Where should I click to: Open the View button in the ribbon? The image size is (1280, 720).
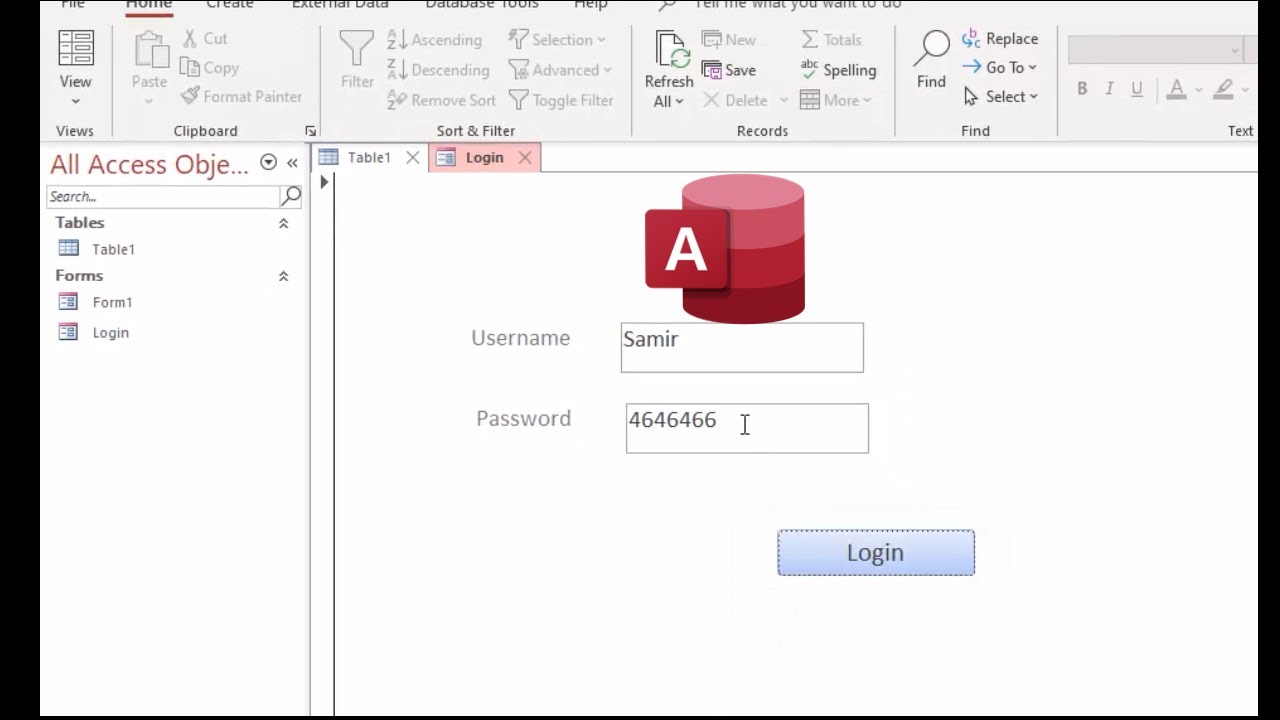(75, 68)
